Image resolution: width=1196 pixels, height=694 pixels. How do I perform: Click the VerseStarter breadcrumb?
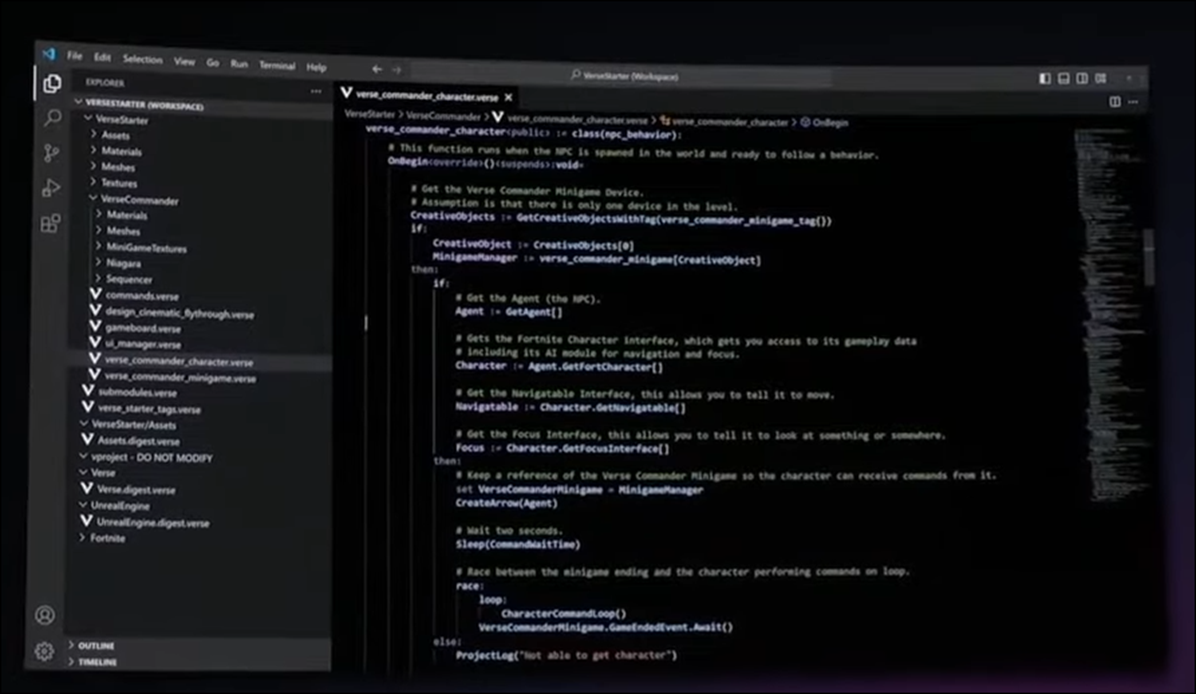[x=370, y=114]
